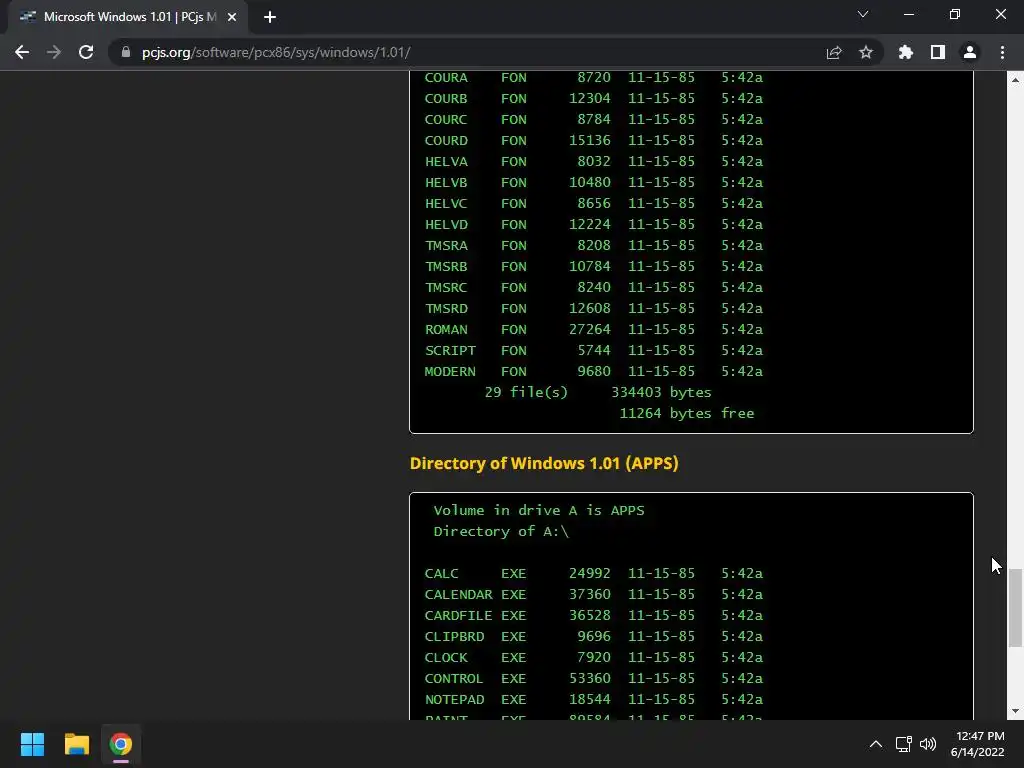1024x768 pixels.
Task: Open File Explorer from taskbar
Action: 76,744
